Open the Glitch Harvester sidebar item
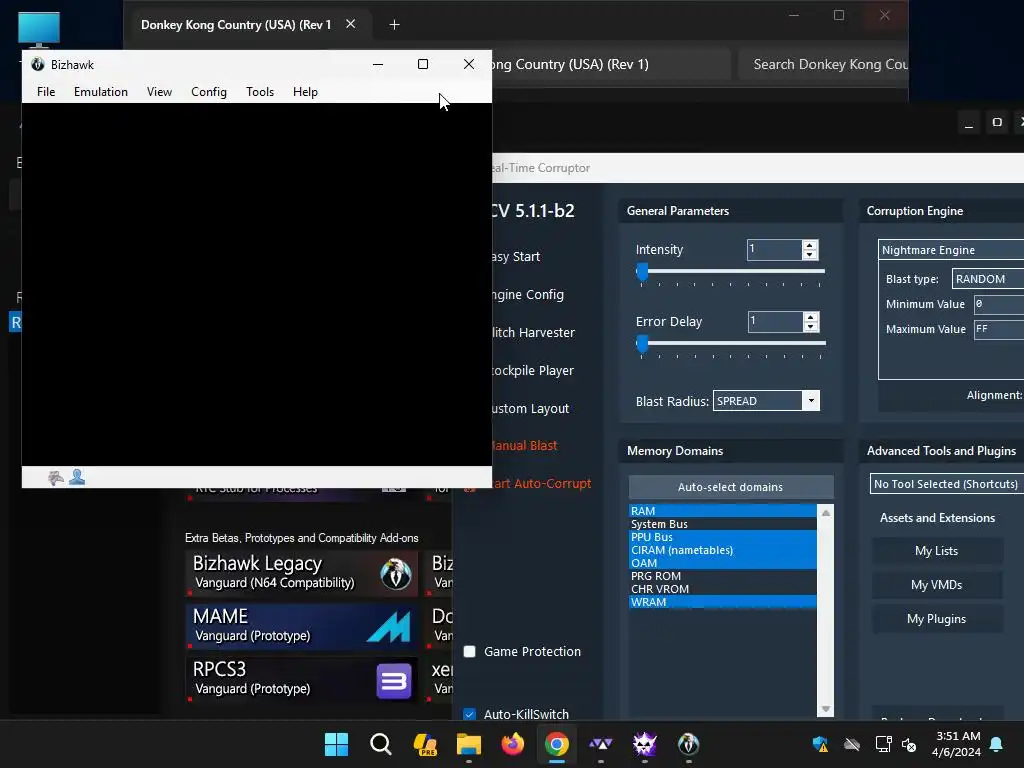Viewport: 1024px width, 768px height. [x=533, y=332]
